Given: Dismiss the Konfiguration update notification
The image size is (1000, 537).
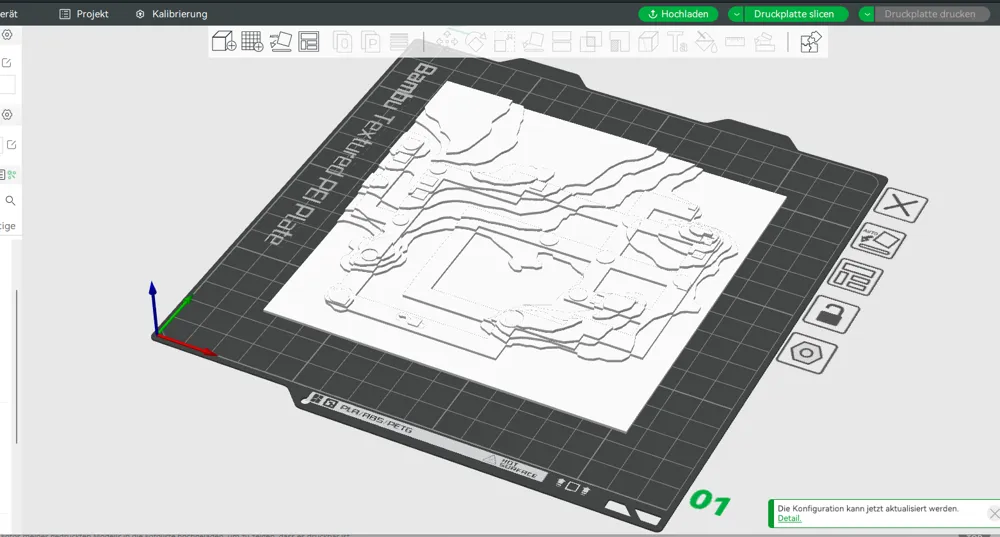Looking at the screenshot, I should [x=993, y=513].
